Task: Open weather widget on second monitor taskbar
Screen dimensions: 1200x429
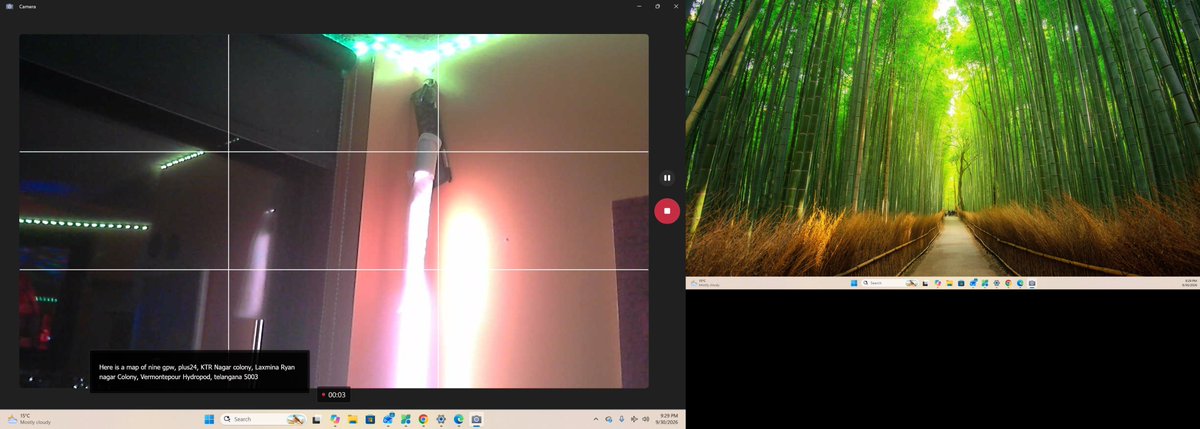Action: click(705, 283)
